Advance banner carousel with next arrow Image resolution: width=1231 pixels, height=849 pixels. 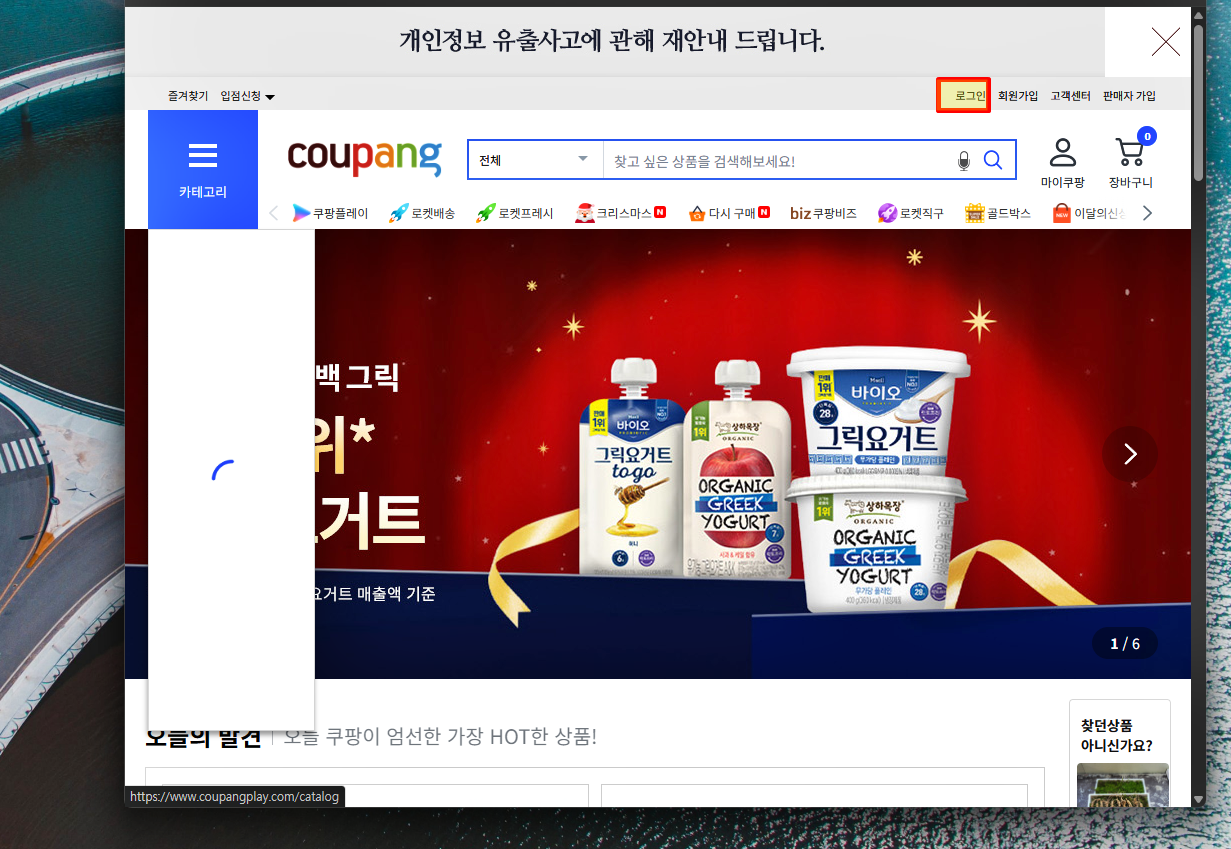[1130, 454]
